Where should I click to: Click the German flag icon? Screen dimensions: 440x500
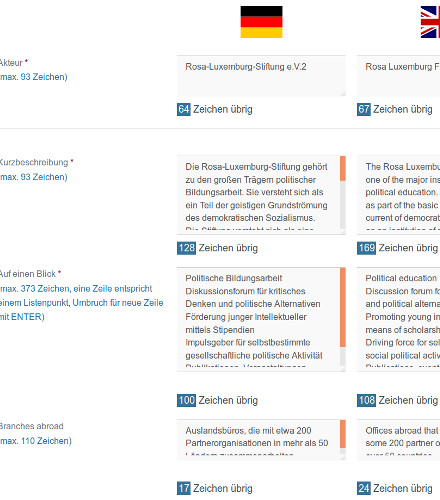tap(261, 22)
